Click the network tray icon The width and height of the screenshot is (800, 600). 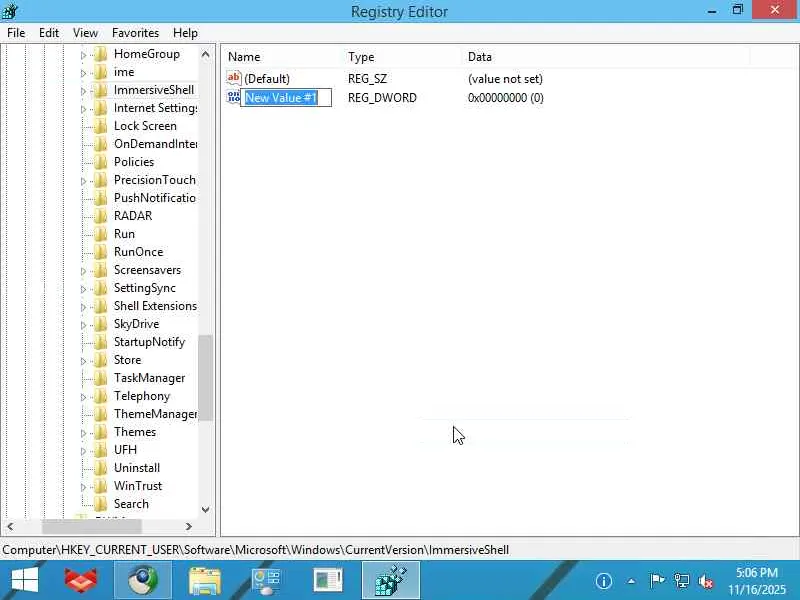(681, 581)
